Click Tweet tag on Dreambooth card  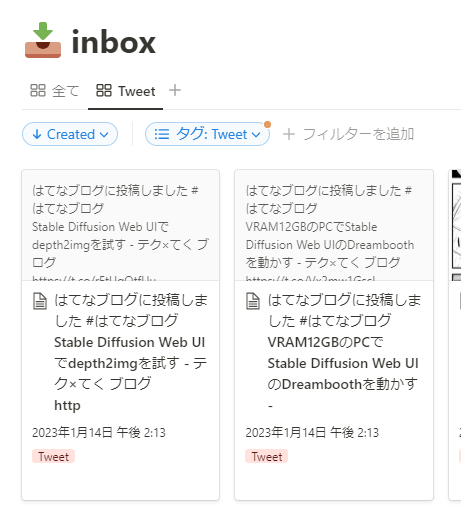pos(267,456)
